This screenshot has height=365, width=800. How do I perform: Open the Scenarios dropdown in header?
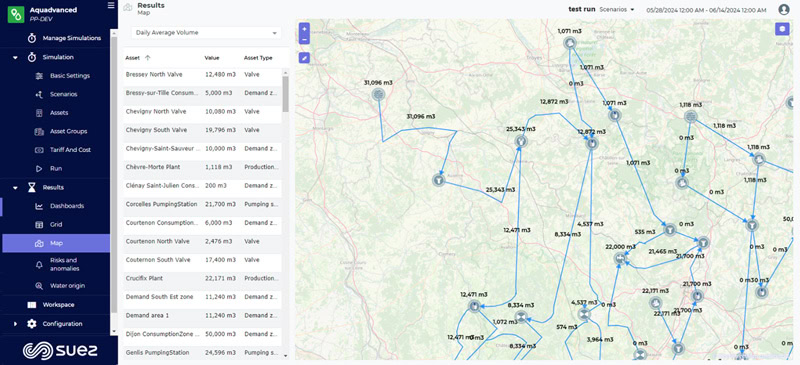click(616, 10)
